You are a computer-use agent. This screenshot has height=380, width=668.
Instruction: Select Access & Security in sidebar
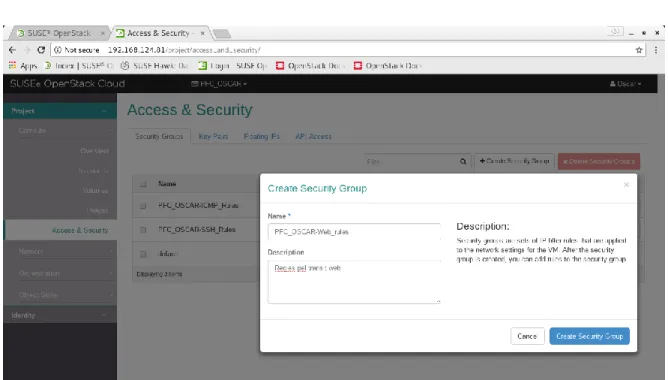(80, 230)
